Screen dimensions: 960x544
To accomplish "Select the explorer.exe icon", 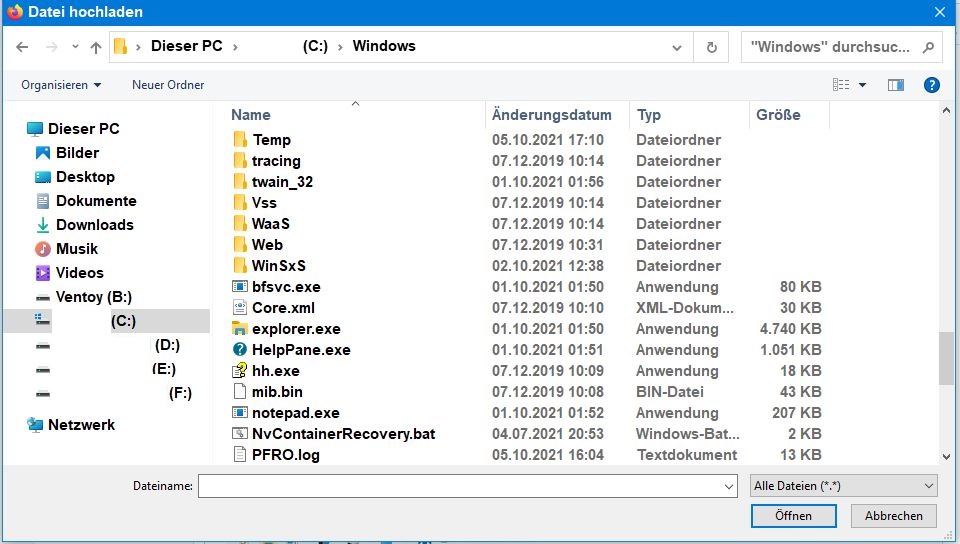I will click(240, 329).
